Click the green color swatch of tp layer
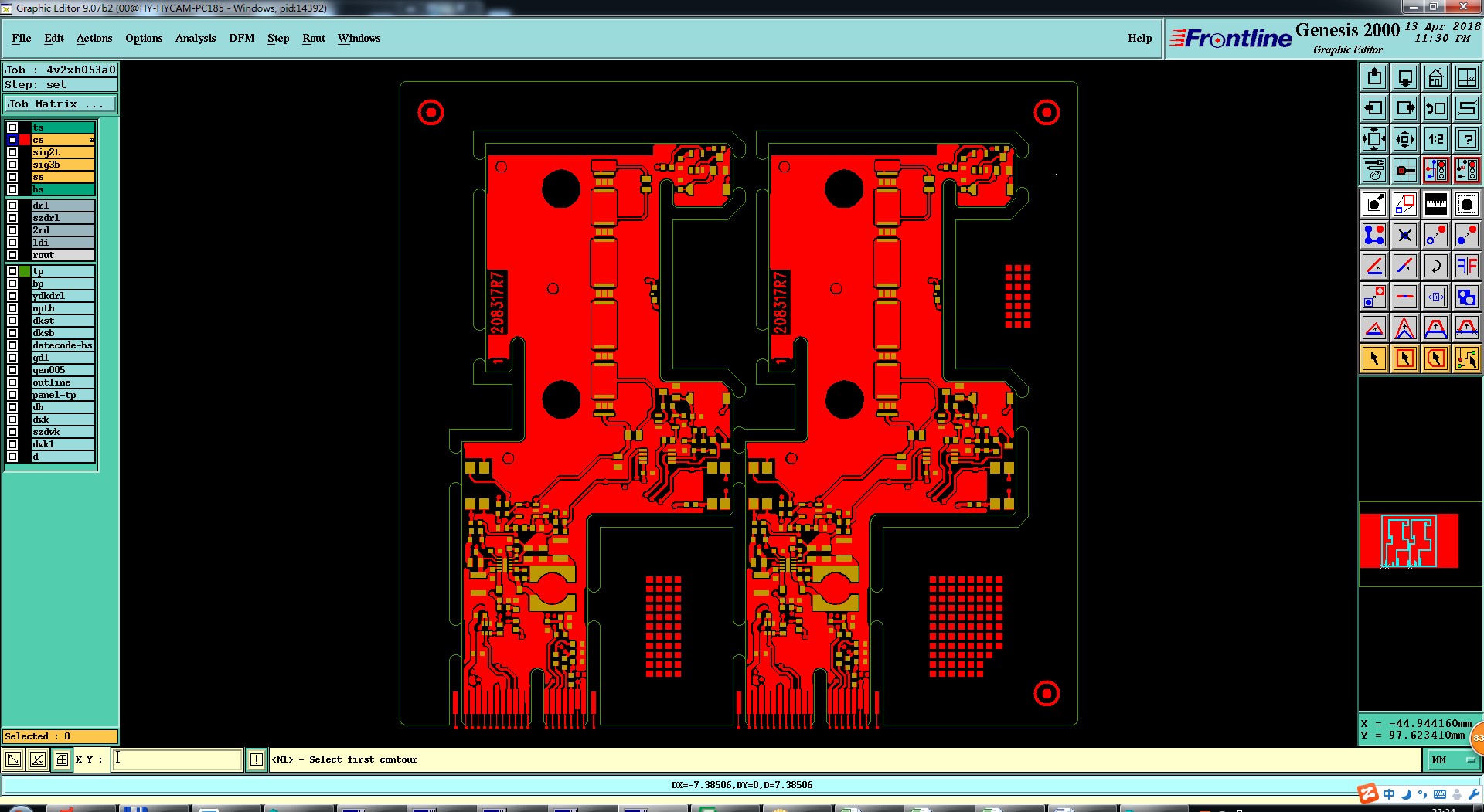Viewport: 1484px width, 812px height. (x=25, y=271)
